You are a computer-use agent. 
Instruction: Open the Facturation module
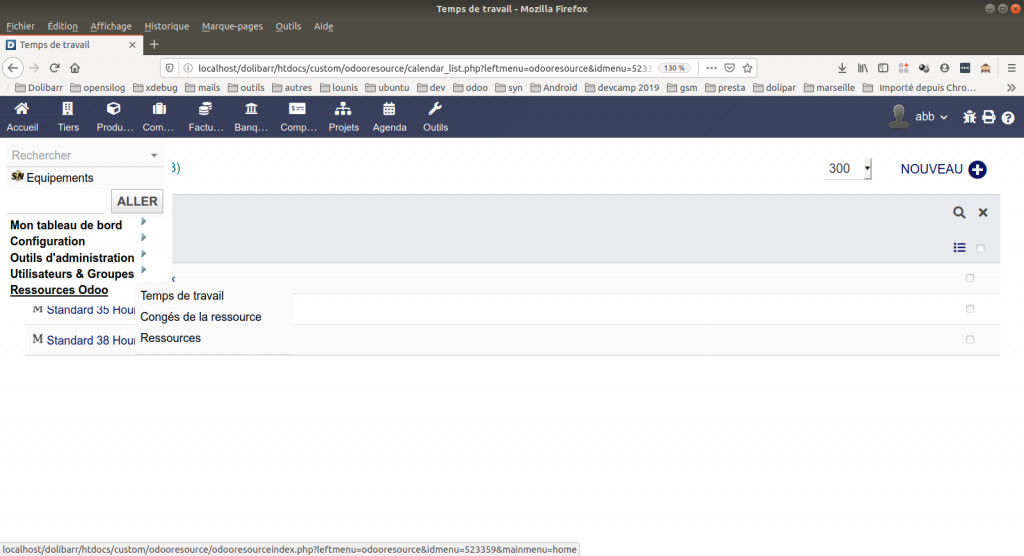(x=206, y=118)
